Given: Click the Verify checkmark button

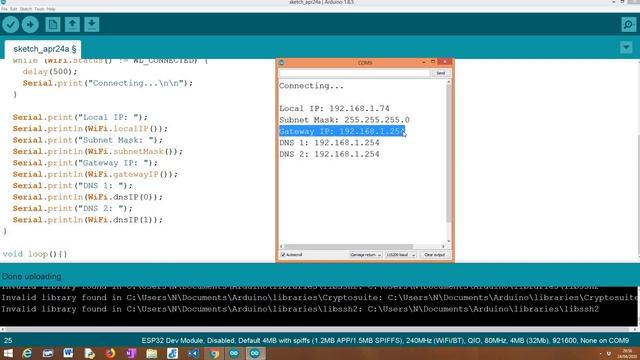Looking at the screenshot, I should [x=11, y=24].
